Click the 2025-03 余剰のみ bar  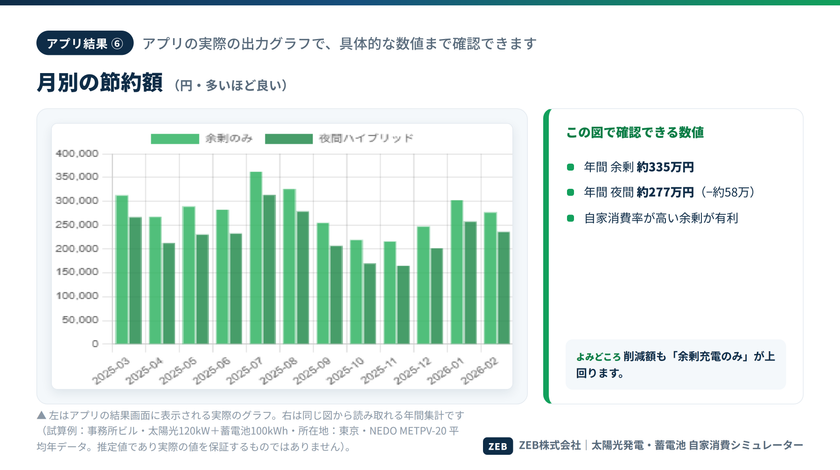122,270
